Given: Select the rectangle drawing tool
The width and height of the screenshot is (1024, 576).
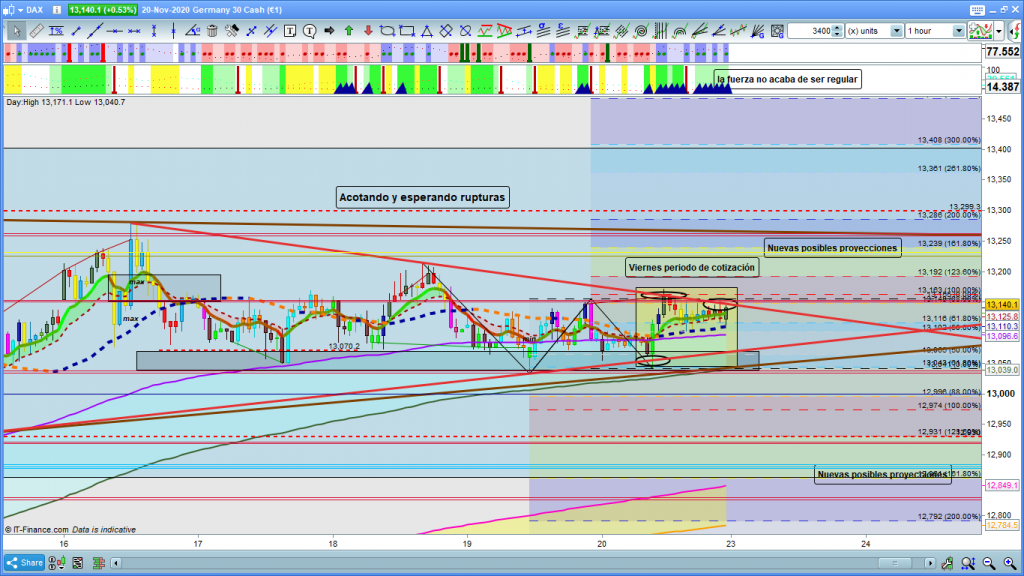Looking at the screenshot, I should pos(406,31).
